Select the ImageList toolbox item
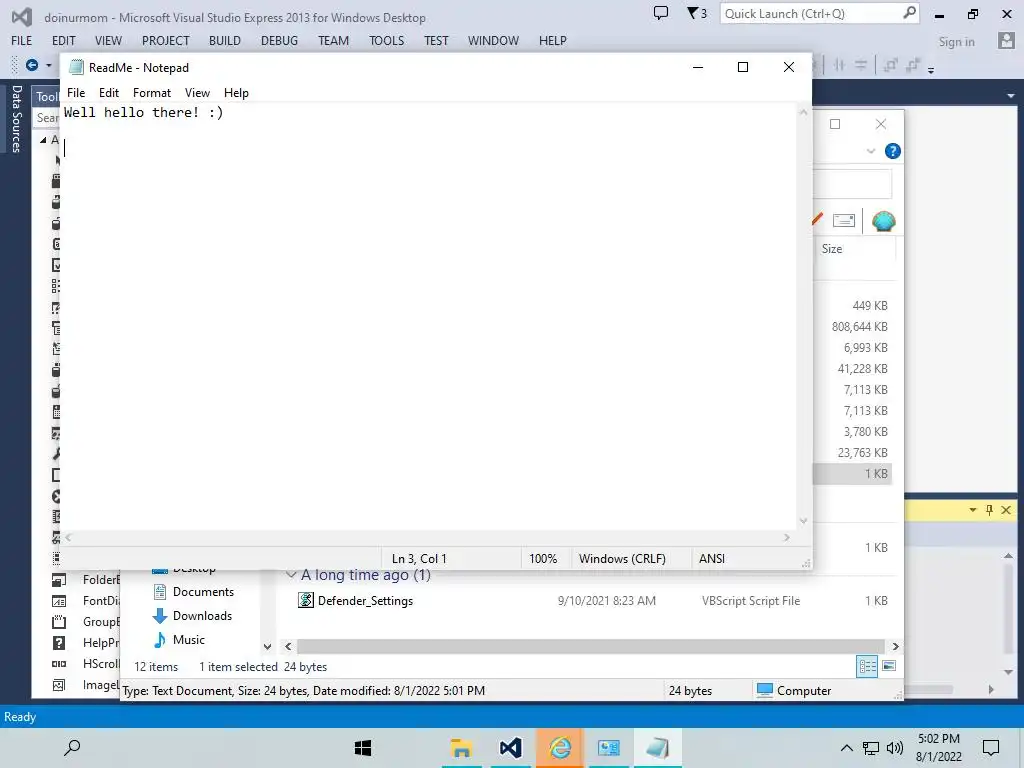 [86, 684]
